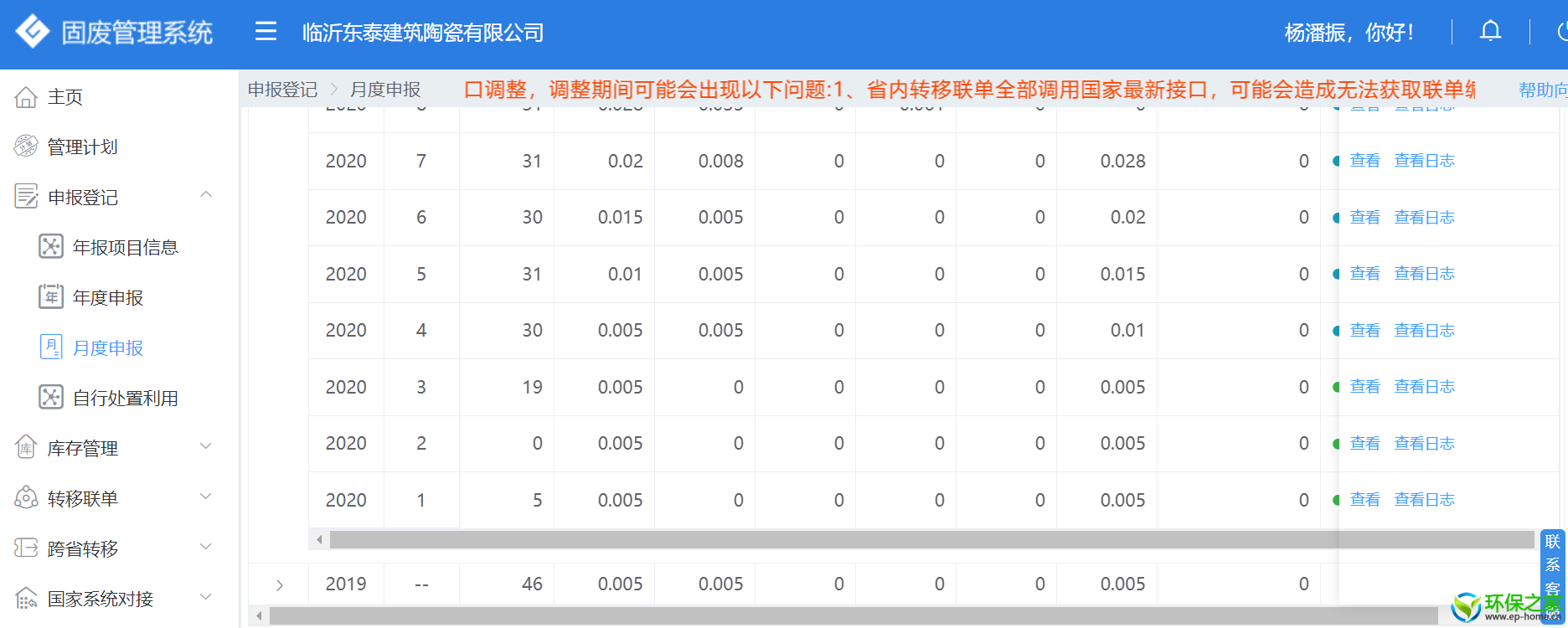Click the power icon after the bell

[1562, 32]
